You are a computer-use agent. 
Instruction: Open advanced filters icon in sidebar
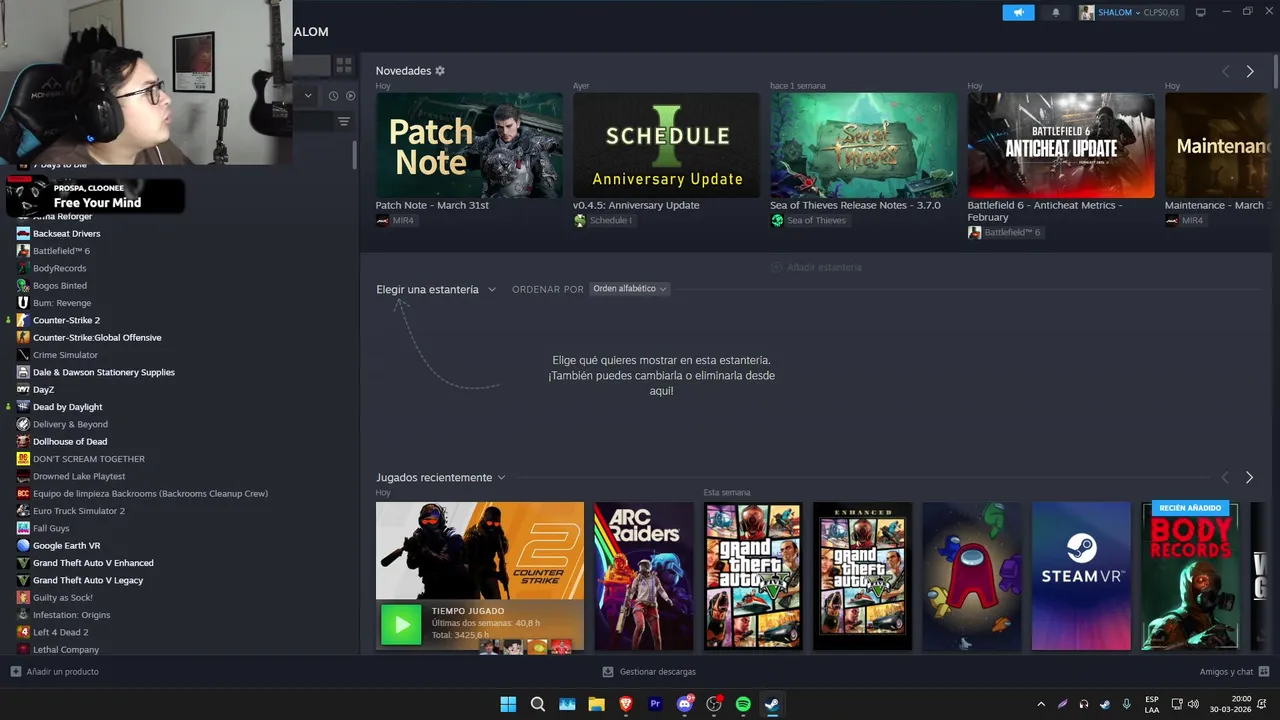tap(344, 121)
